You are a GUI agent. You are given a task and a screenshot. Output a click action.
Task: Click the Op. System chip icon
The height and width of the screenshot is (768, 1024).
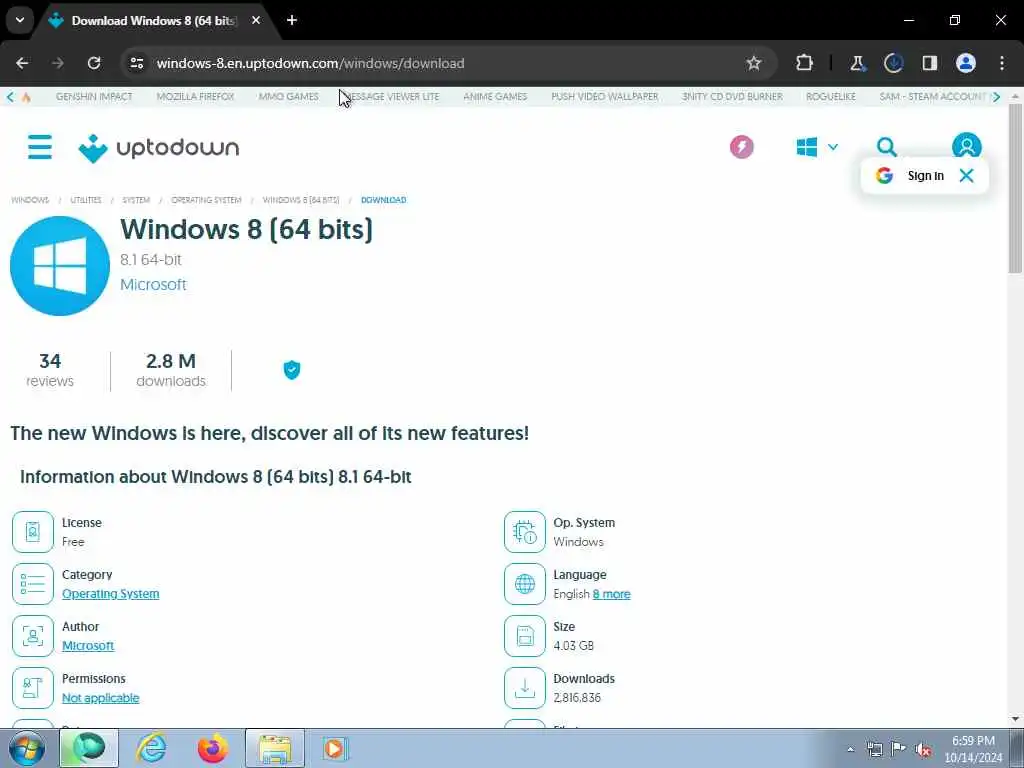[524, 532]
